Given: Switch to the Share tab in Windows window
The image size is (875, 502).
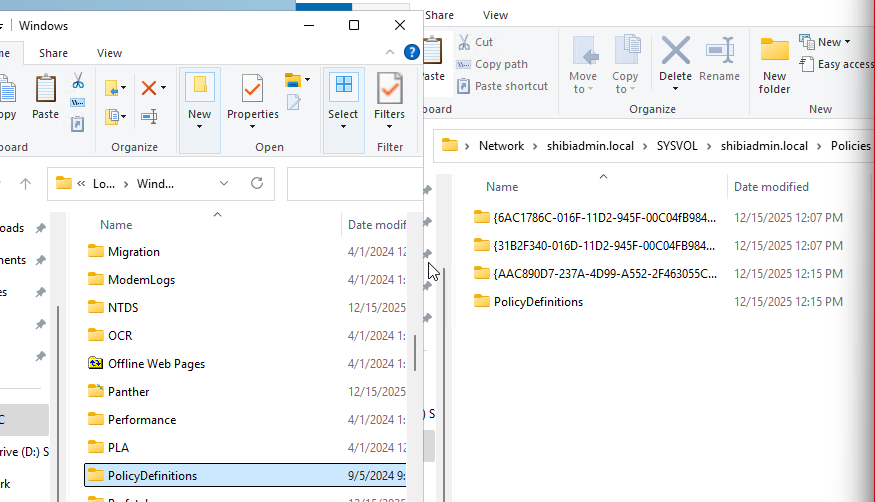Looking at the screenshot, I should coord(53,53).
